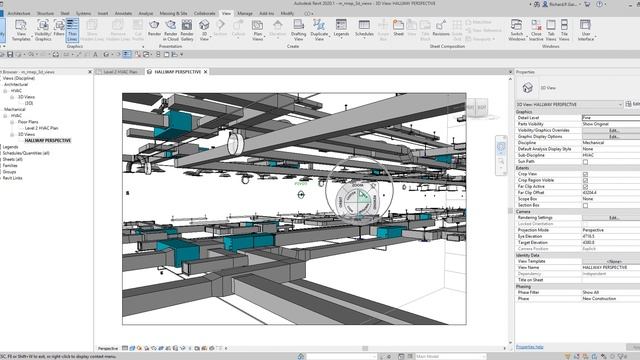Screen dimensions: 640x360
Task: Open Legends in the Create panel
Action: 341,28
